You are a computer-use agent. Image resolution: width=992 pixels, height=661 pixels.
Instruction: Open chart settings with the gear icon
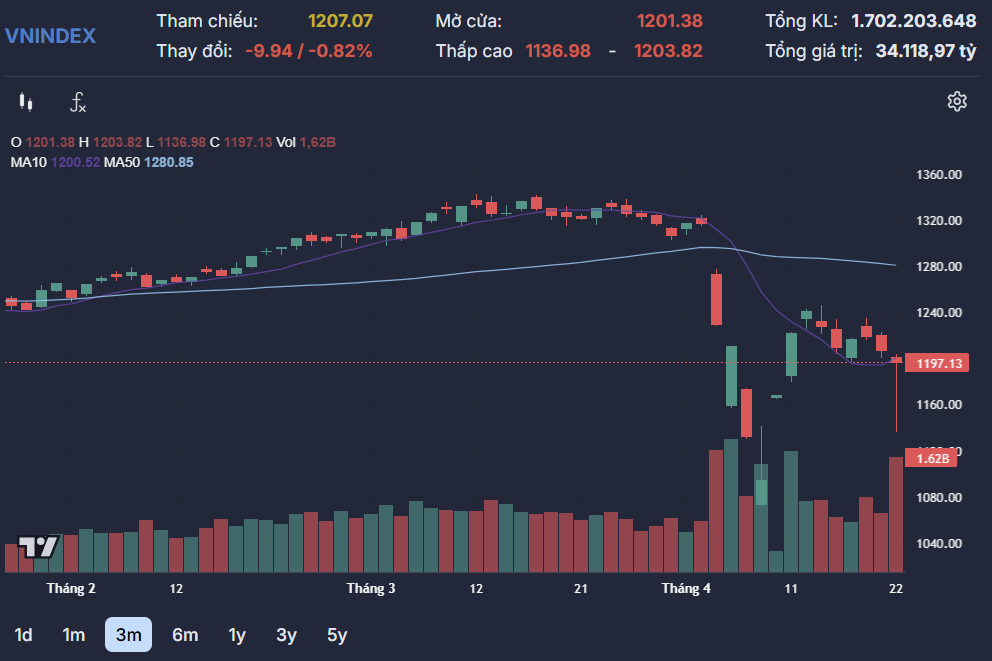point(957,101)
